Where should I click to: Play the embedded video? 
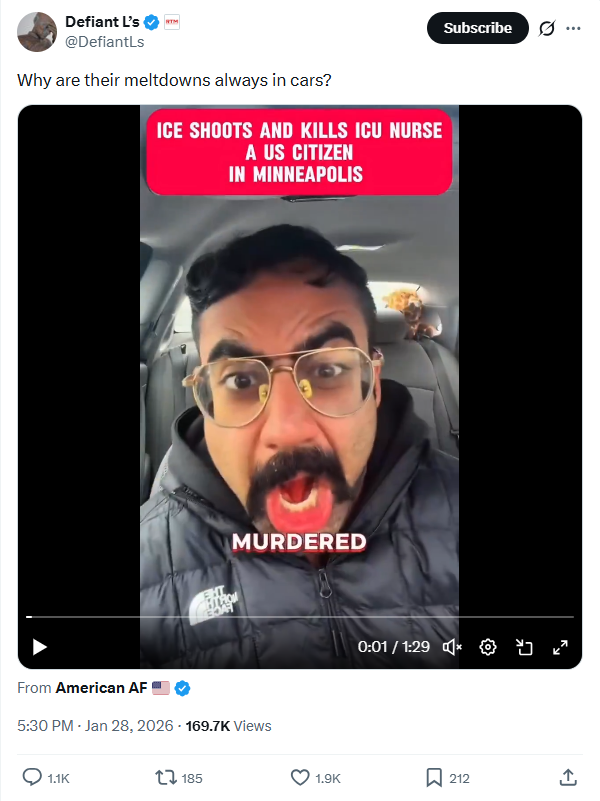(x=40, y=647)
